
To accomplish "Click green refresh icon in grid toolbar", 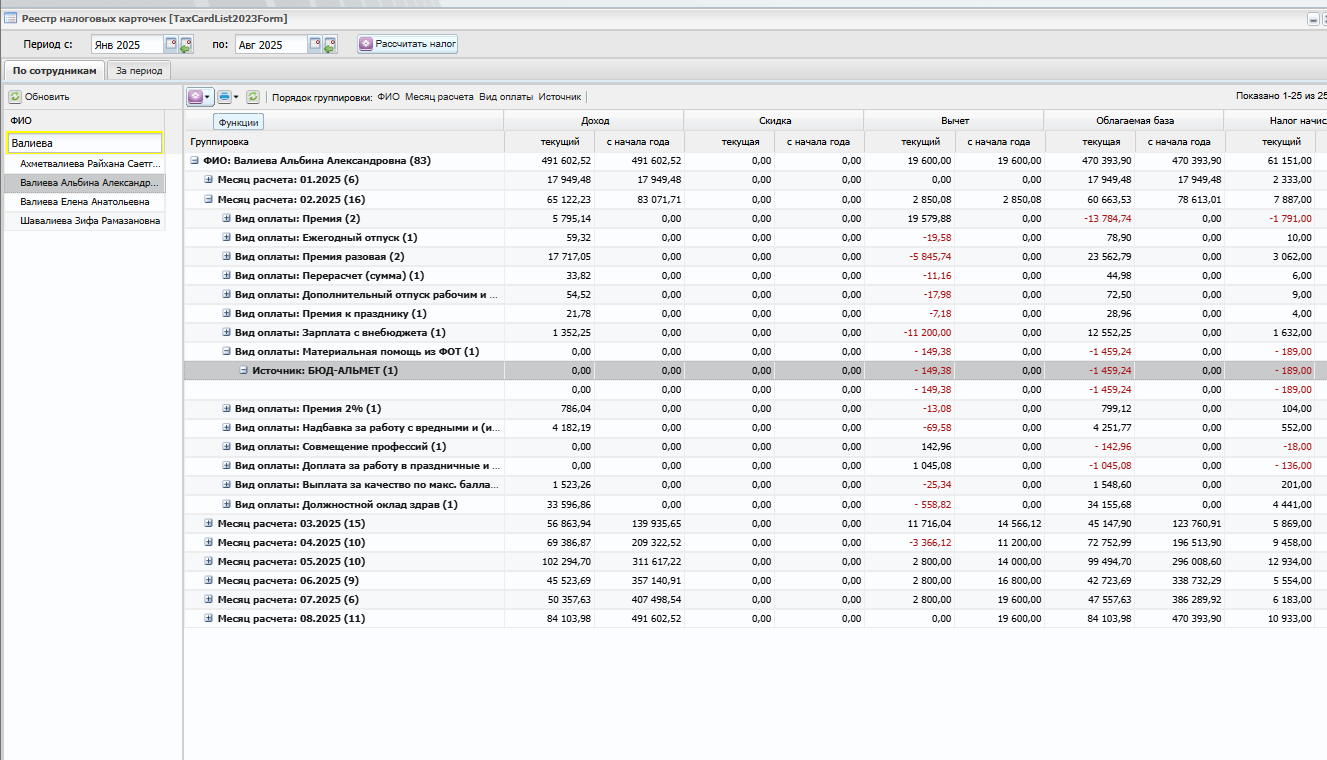I will (253, 97).
